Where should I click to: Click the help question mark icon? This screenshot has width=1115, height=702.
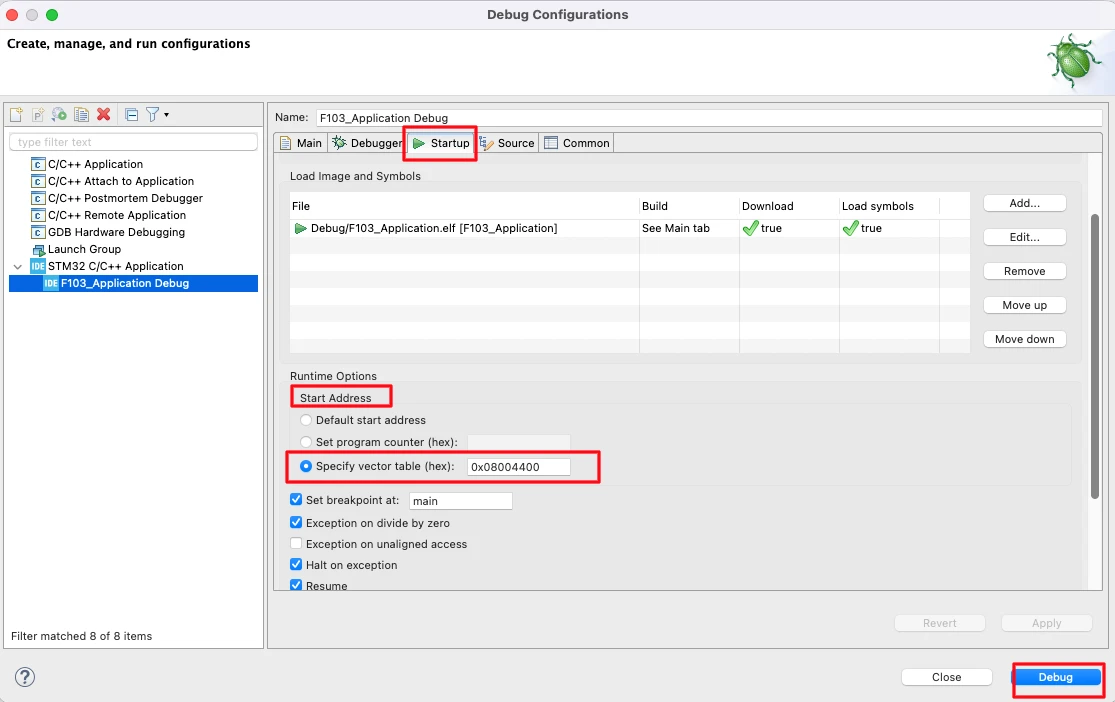click(24, 677)
